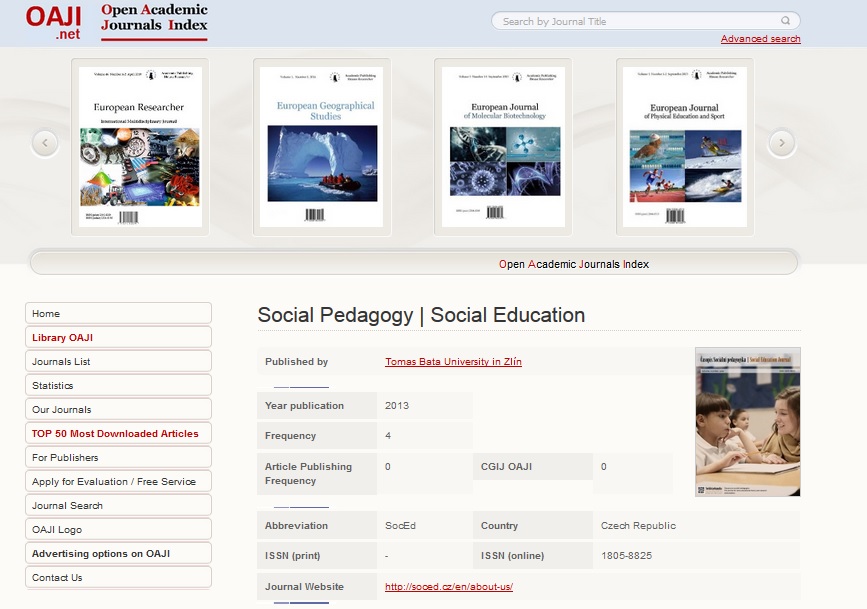
Task: Open For Publishers menu item
Action: 118,457
